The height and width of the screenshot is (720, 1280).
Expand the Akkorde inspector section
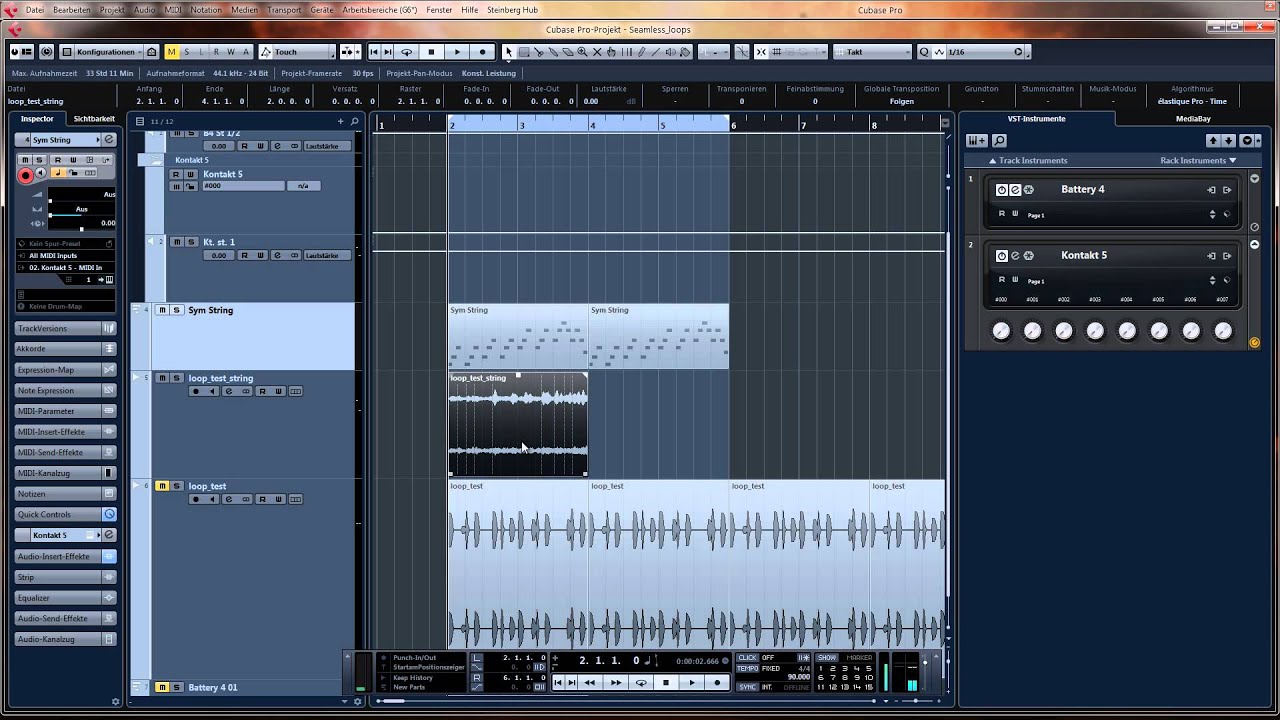(66, 349)
